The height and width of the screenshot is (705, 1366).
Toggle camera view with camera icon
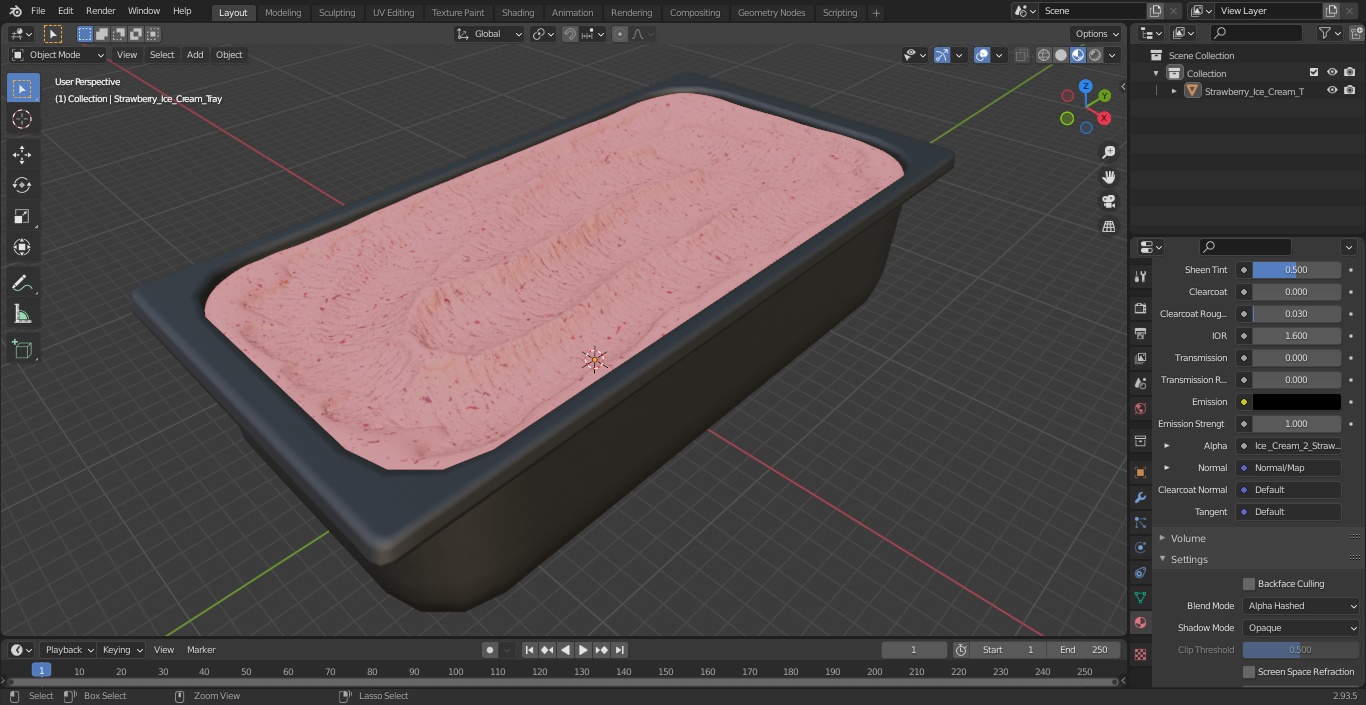(1108, 202)
